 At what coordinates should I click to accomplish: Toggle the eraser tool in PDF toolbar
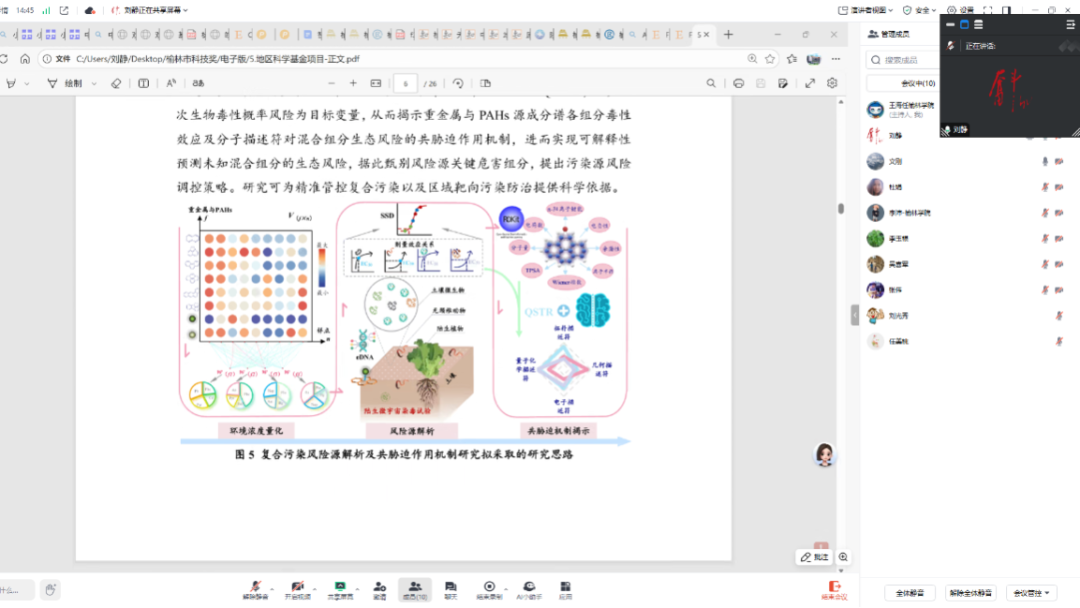116,83
